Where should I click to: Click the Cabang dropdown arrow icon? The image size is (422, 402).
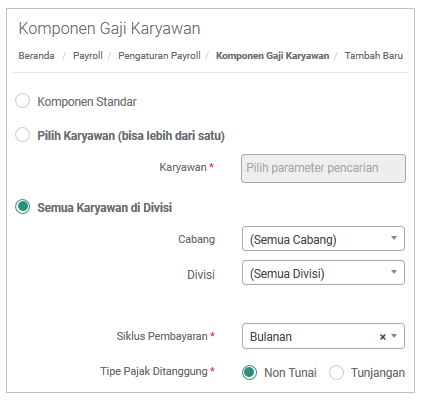(x=394, y=238)
